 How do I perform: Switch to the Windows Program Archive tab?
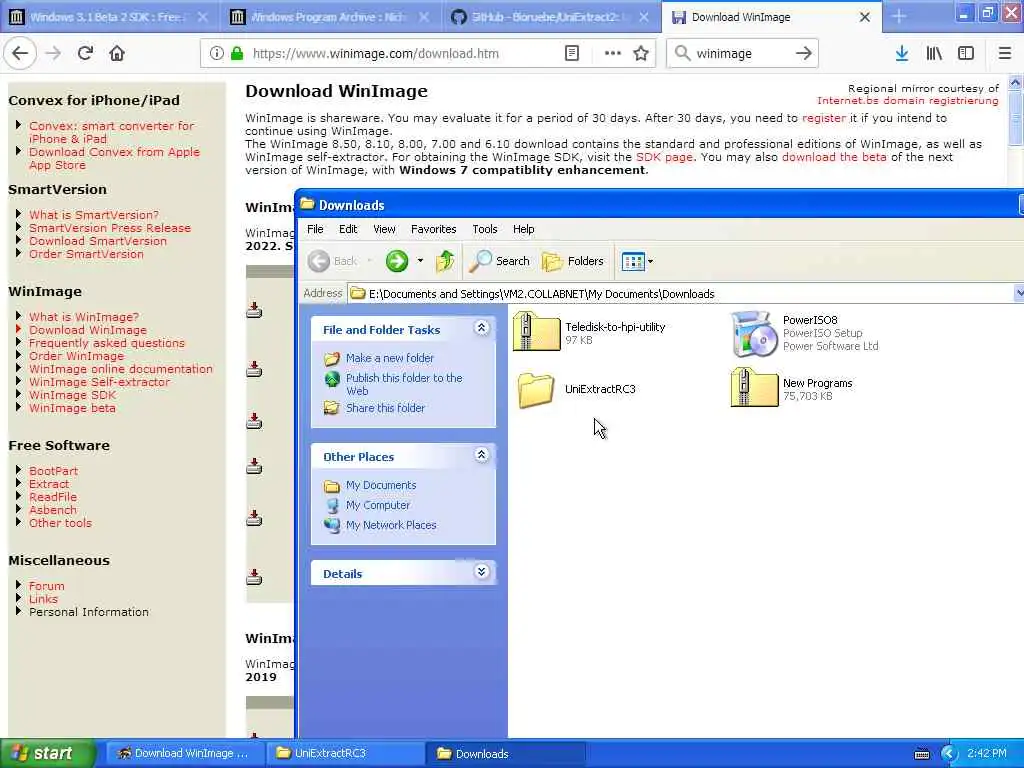click(x=330, y=17)
